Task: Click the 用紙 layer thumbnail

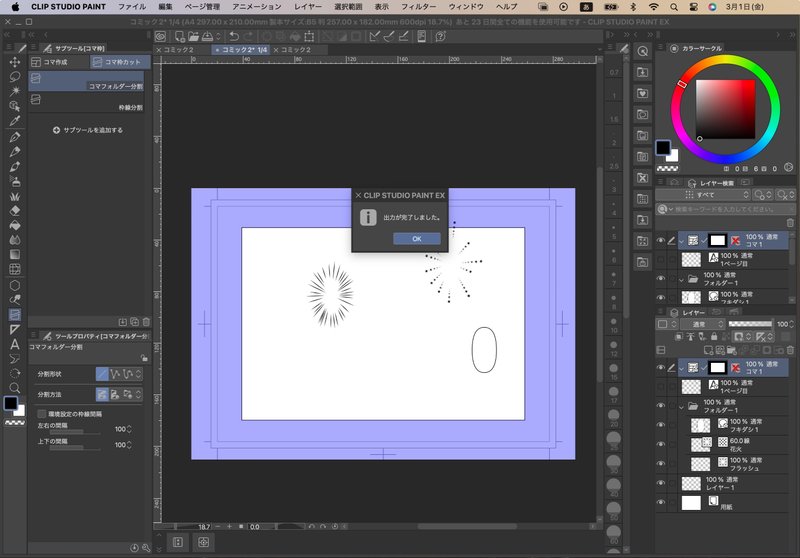Action: pos(691,503)
